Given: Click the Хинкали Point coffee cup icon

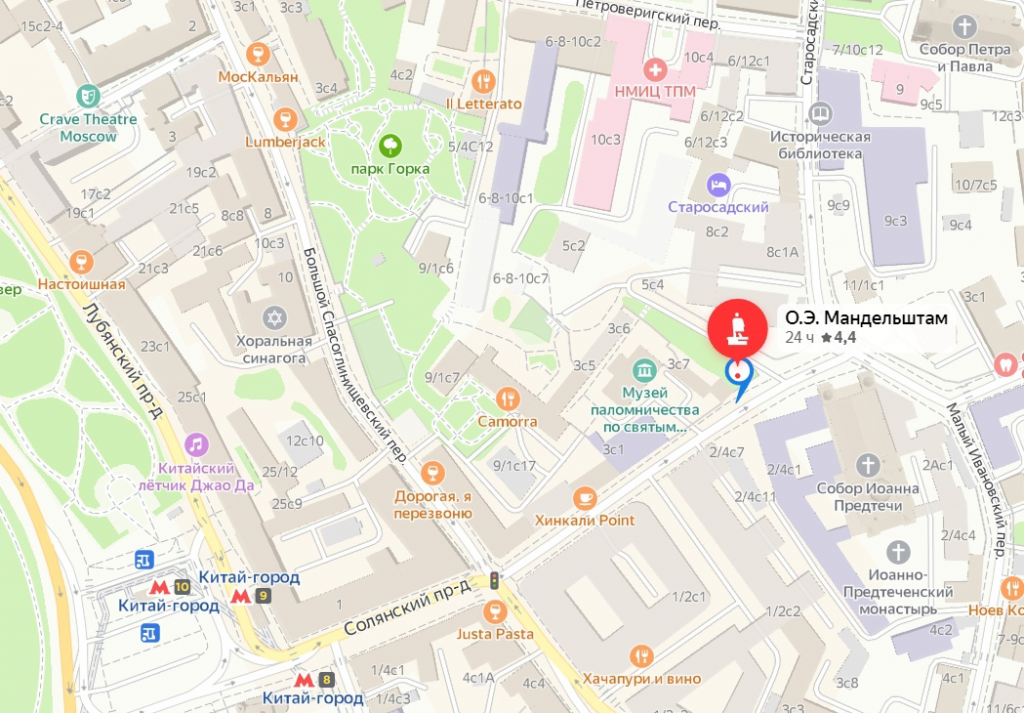Looking at the screenshot, I should [584, 498].
